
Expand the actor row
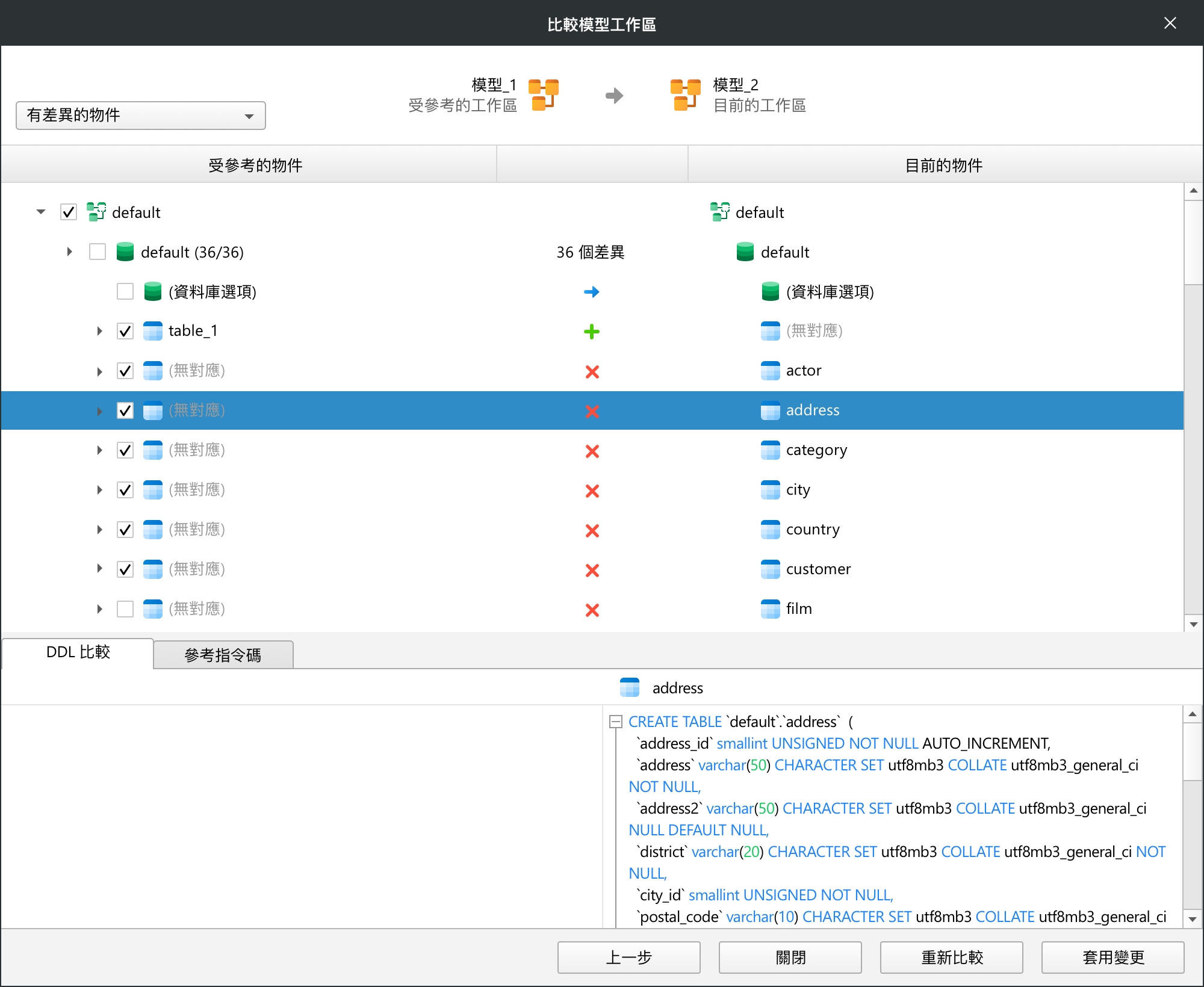point(99,371)
